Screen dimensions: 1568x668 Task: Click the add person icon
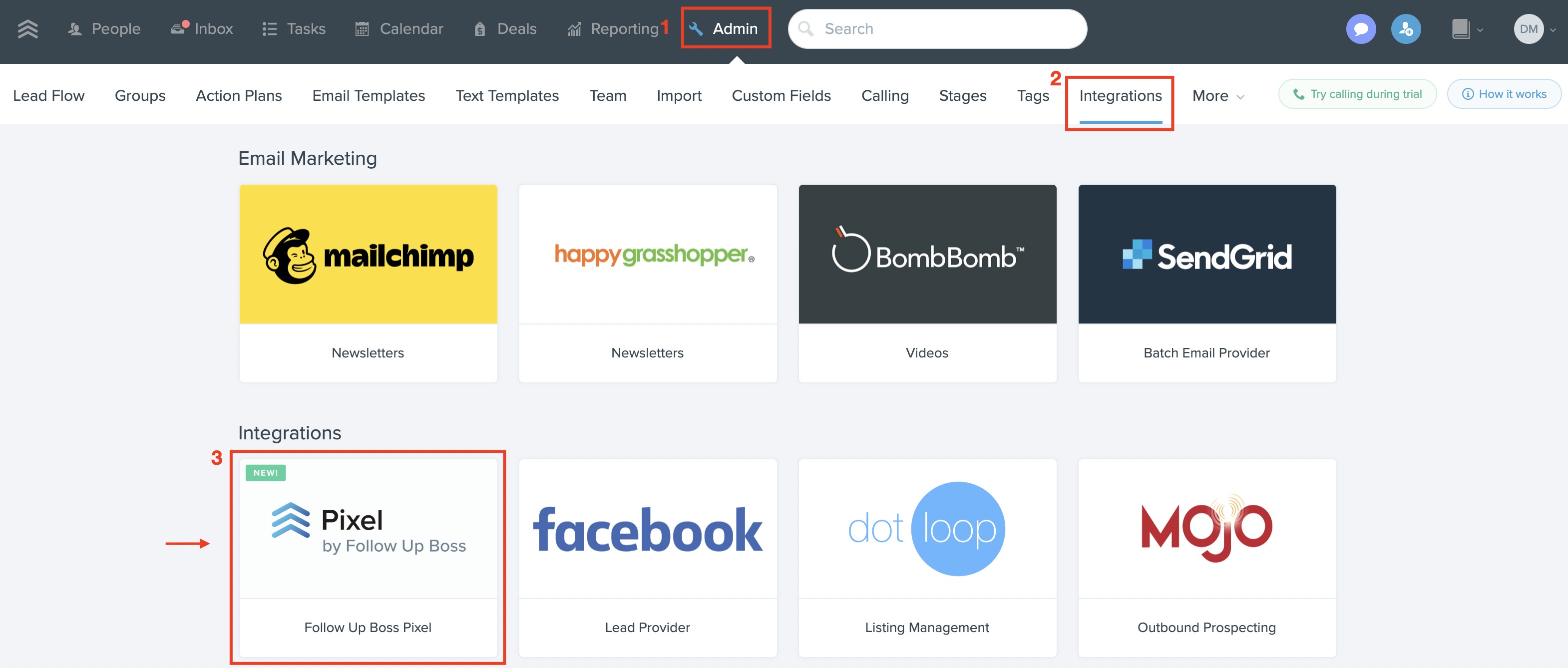tap(1406, 28)
